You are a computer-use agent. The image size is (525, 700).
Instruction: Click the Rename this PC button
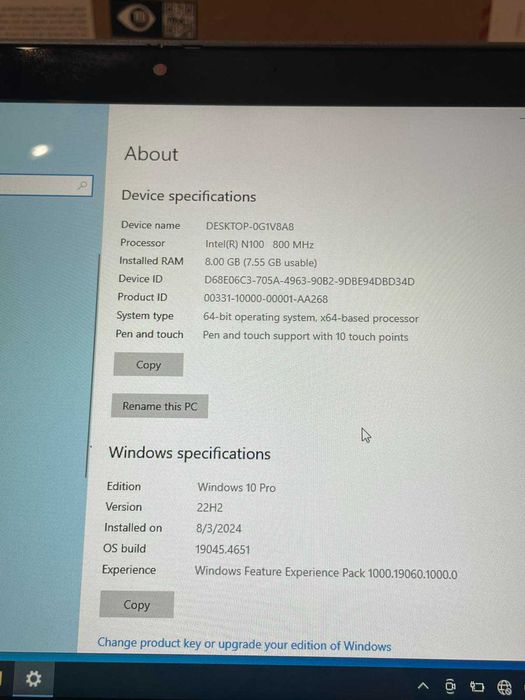tap(159, 406)
